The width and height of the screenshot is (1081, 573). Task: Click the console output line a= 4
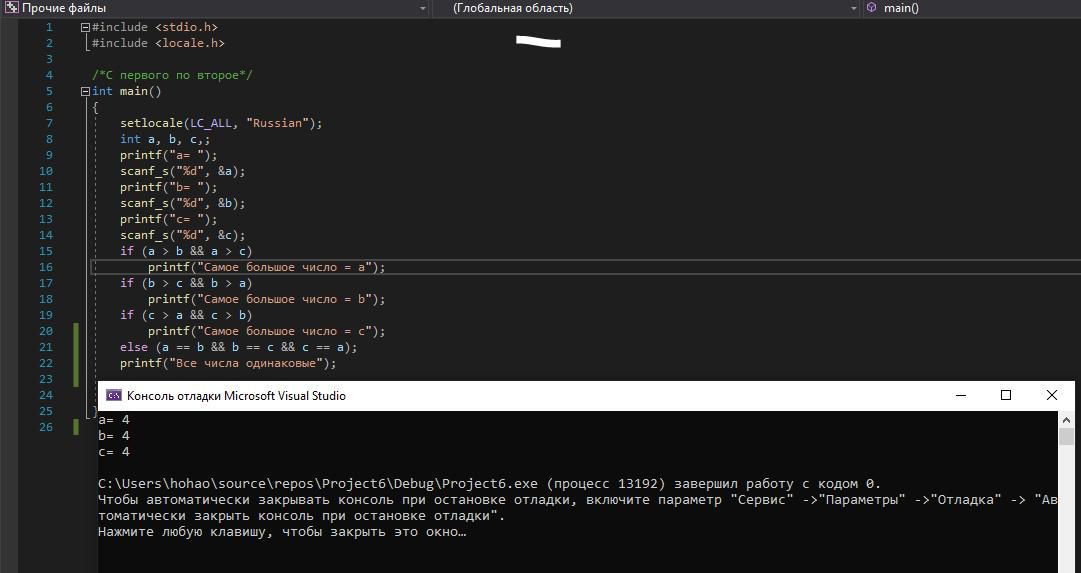[x=114, y=420]
